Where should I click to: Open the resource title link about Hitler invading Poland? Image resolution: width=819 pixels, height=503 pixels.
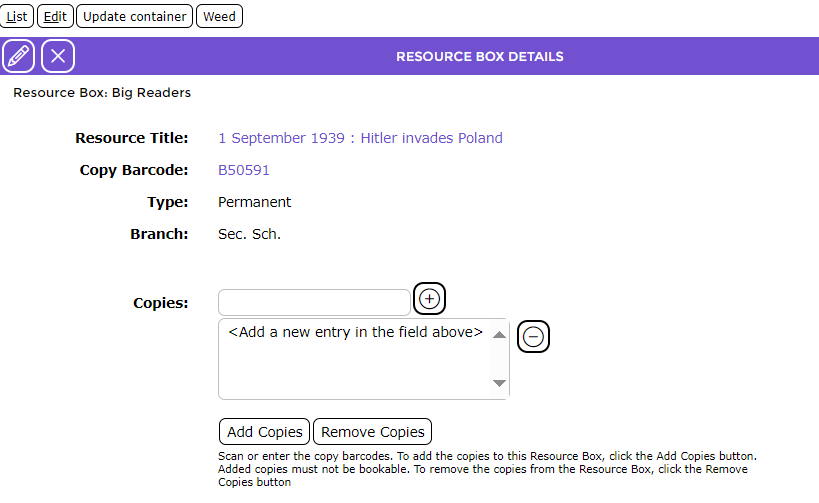[360, 138]
